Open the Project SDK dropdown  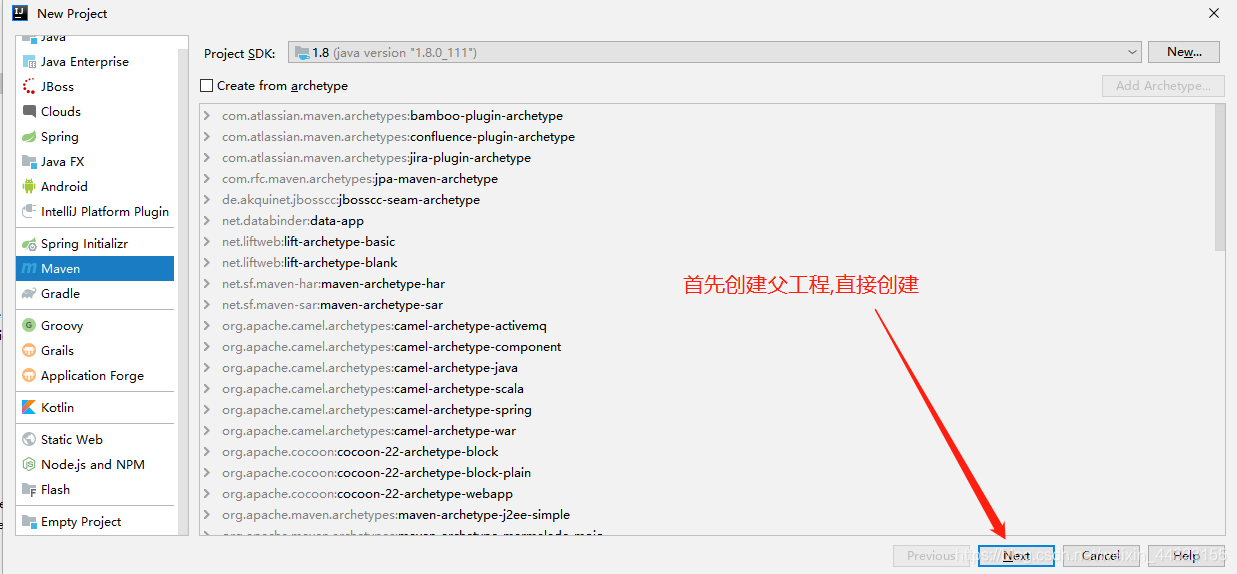pos(714,52)
